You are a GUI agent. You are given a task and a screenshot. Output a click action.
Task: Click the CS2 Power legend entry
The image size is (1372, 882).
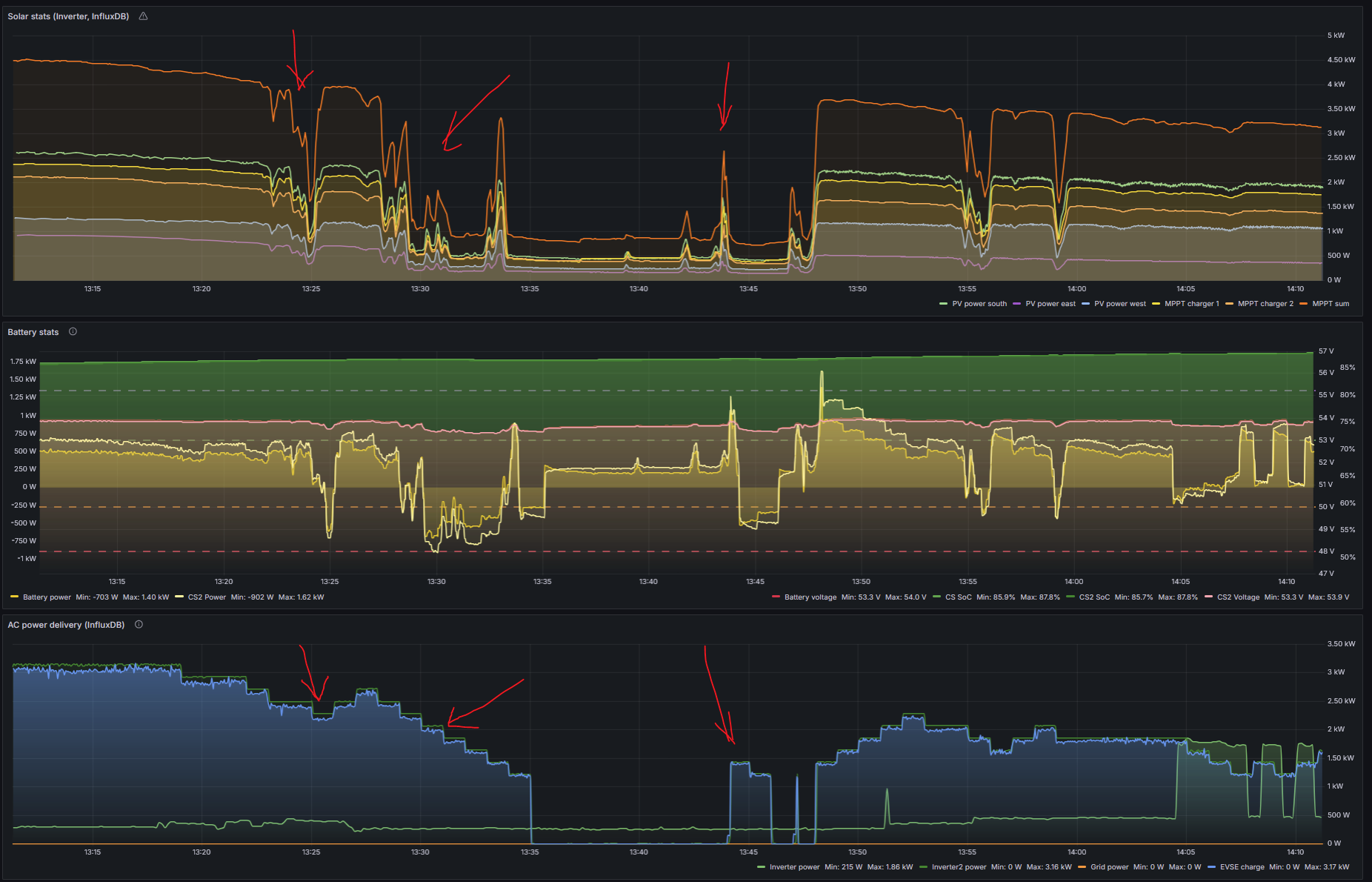[x=207, y=597]
